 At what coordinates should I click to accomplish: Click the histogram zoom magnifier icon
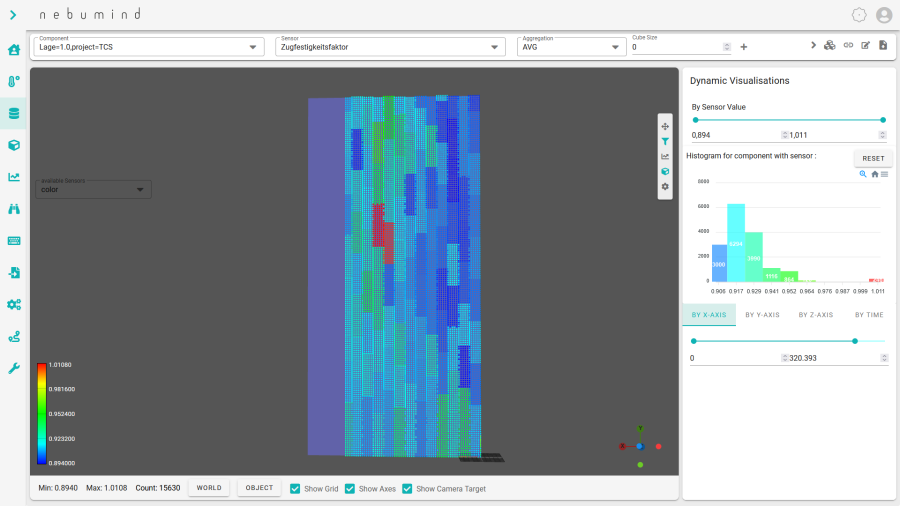point(863,174)
